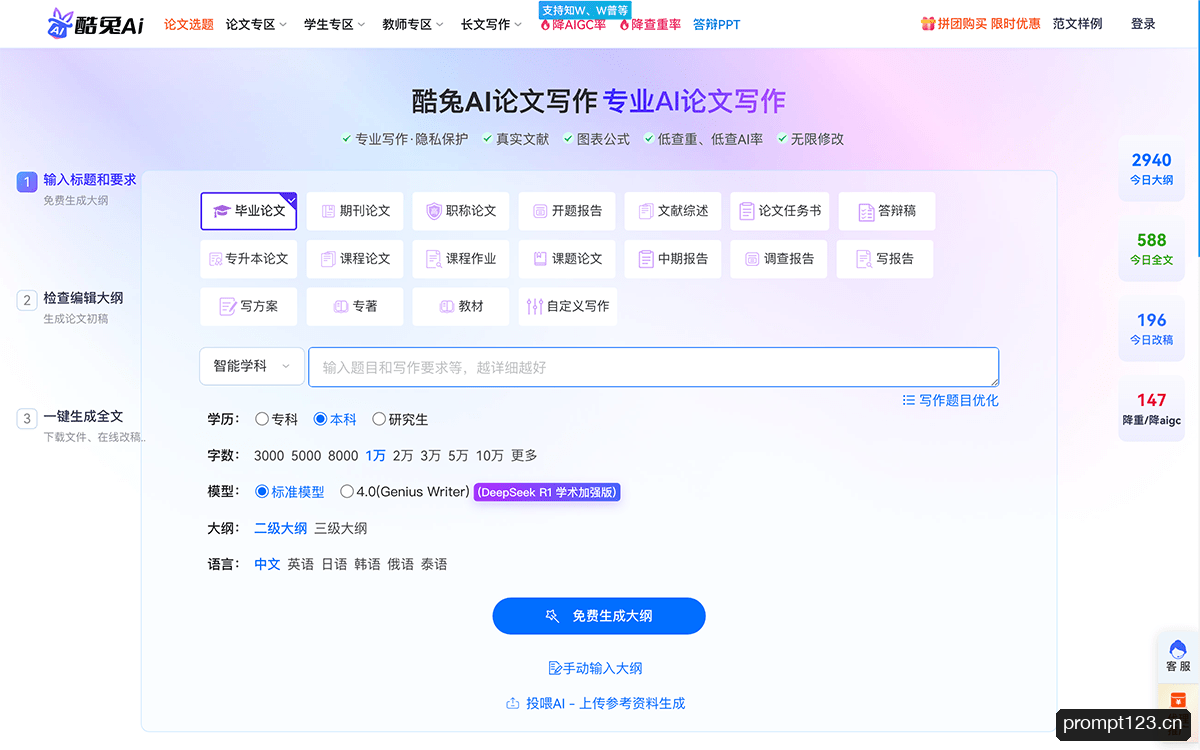Image resolution: width=1200 pixels, height=750 pixels.
Task: Open 自定义写作 with the sliders icon
Action: (x=568, y=307)
